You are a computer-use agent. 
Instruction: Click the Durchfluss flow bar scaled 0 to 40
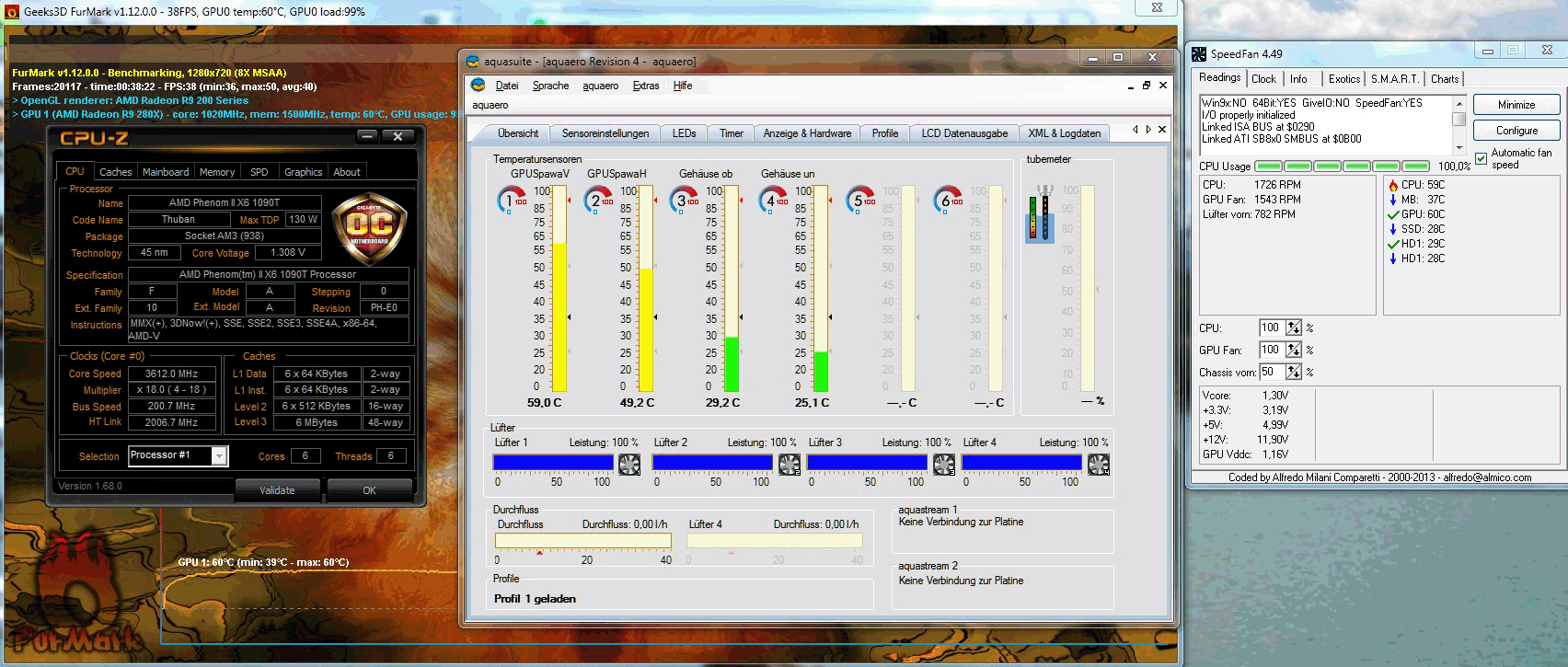pos(583,541)
